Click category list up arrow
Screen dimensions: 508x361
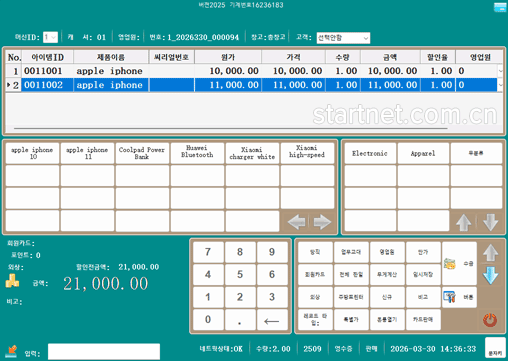coord(464,222)
